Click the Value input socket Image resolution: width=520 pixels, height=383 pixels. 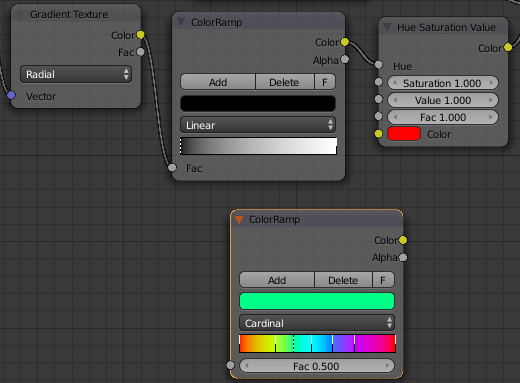(x=378, y=99)
